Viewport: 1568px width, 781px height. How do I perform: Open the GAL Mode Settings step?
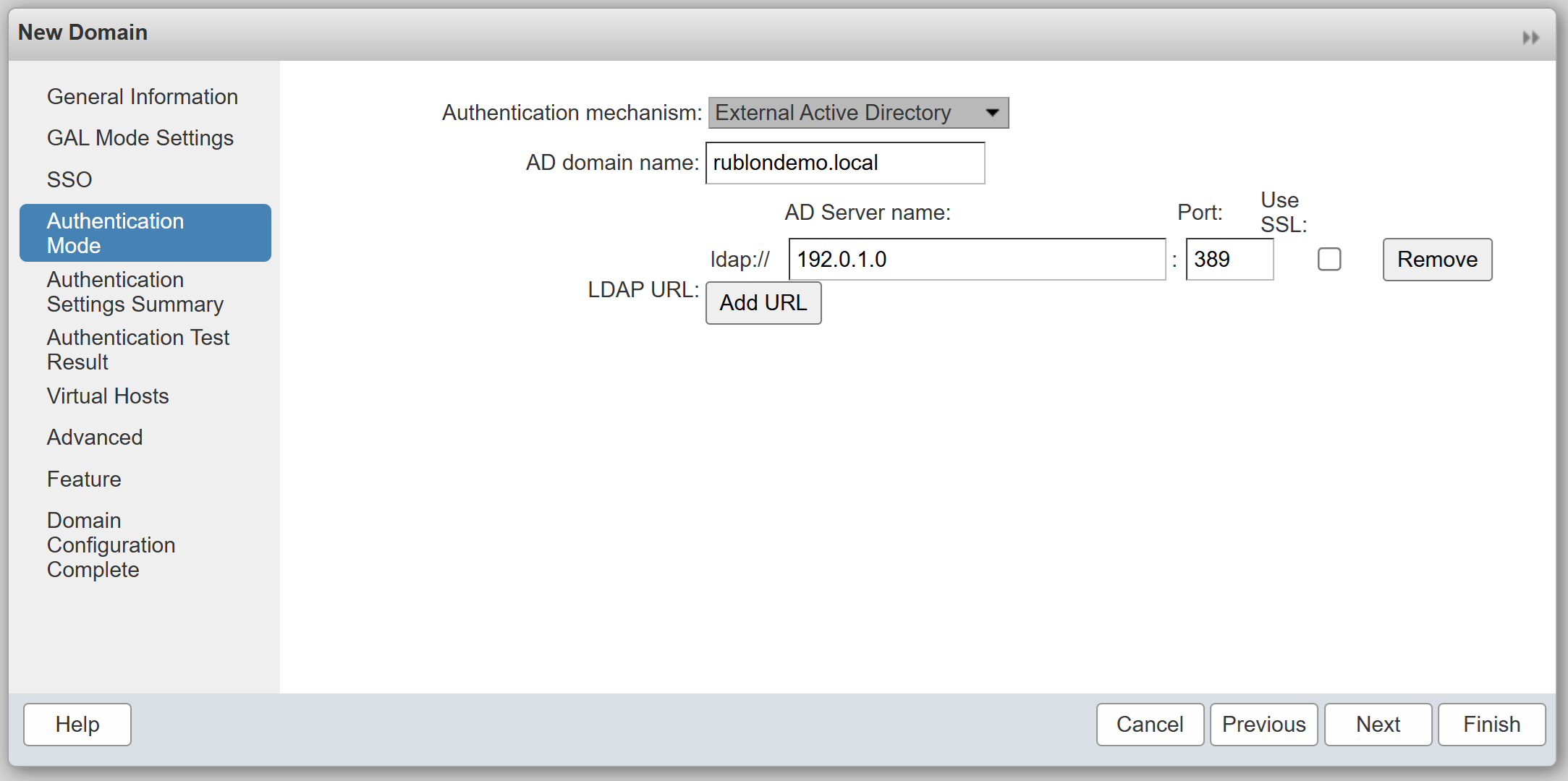tap(140, 138)
